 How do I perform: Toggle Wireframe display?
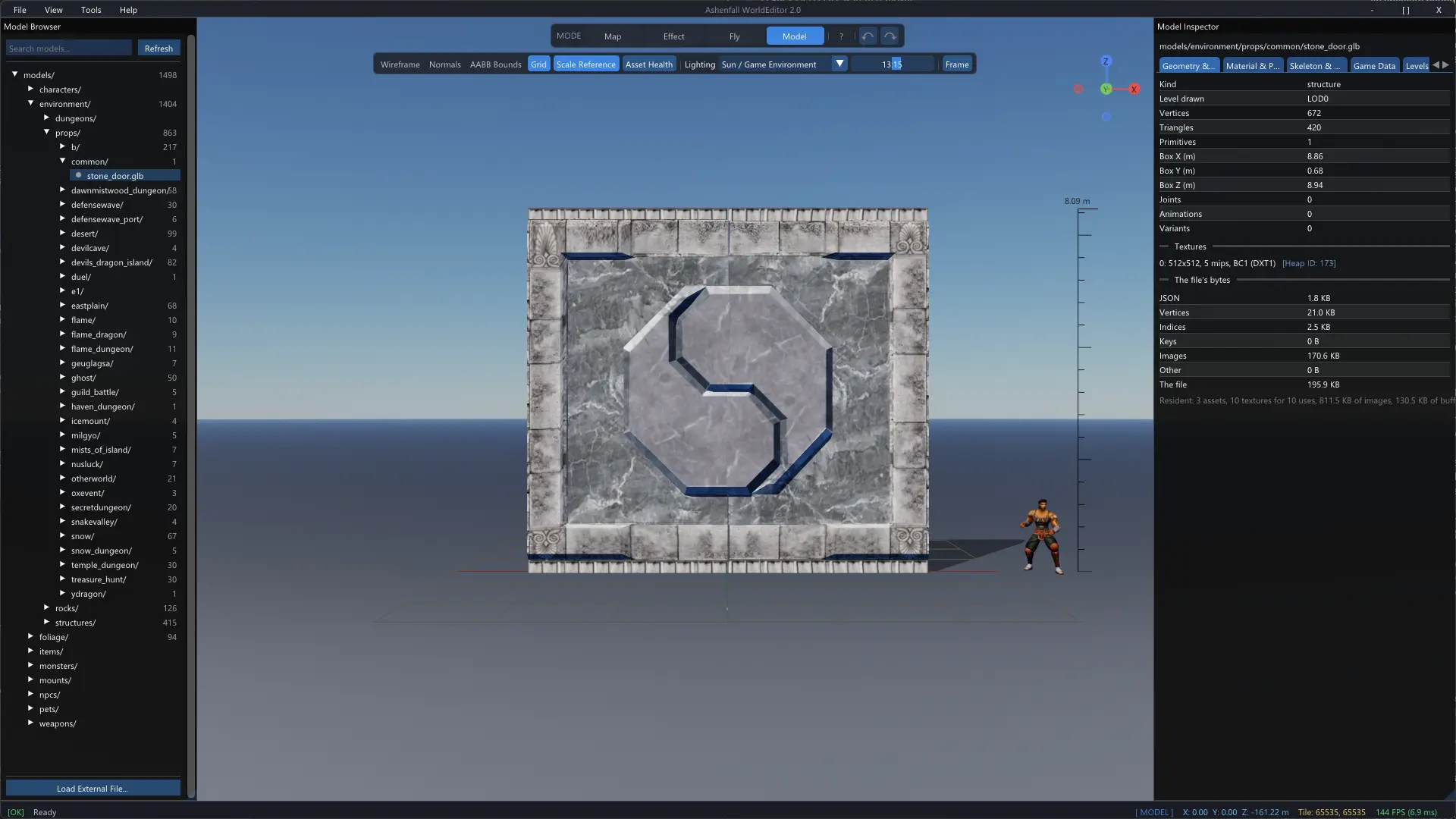coord(400,64)
